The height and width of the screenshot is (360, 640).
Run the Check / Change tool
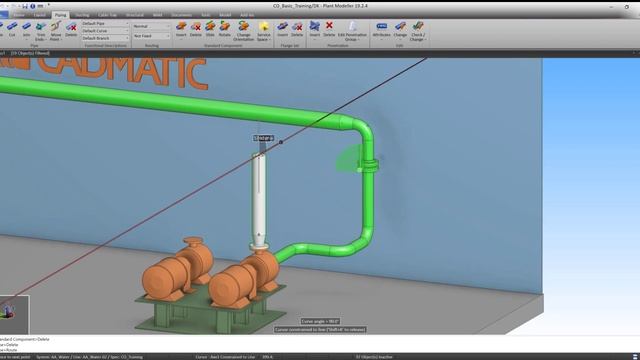point(418,31)
